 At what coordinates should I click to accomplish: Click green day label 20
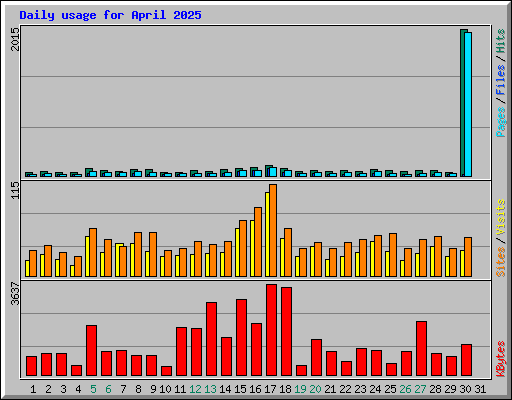[x=315, y=389]
